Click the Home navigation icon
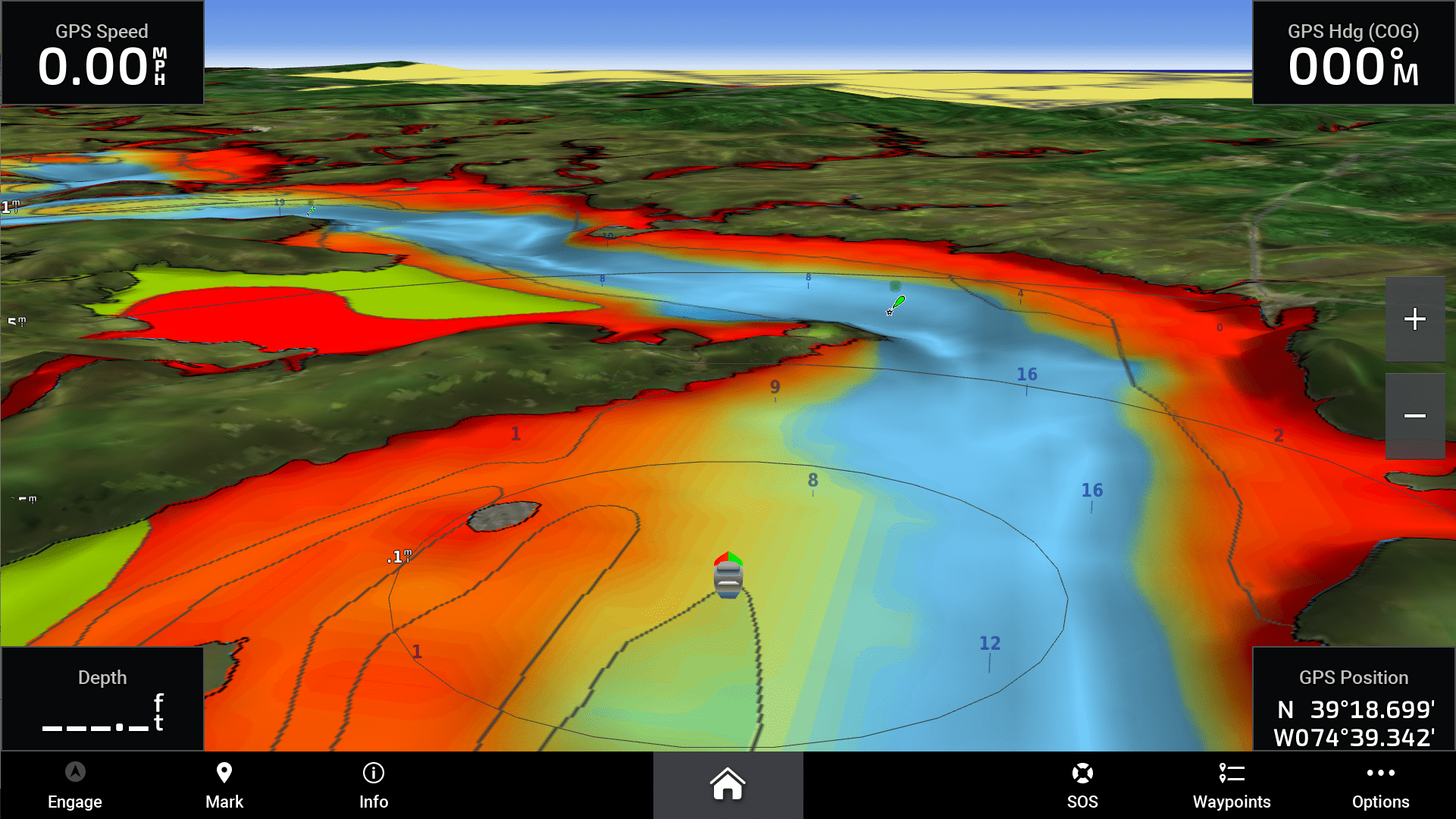 tap(727, 786)
